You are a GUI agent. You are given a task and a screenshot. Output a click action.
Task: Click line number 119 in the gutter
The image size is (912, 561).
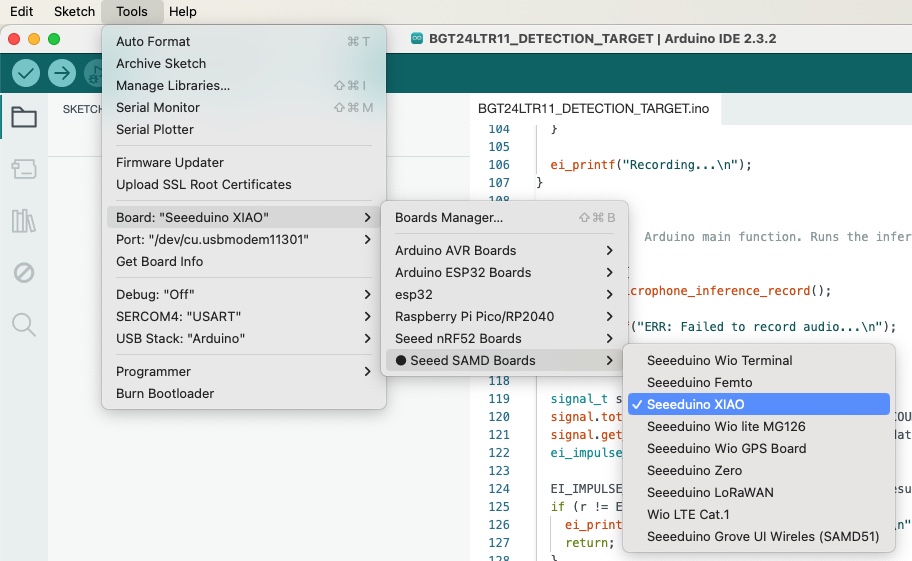498,399
